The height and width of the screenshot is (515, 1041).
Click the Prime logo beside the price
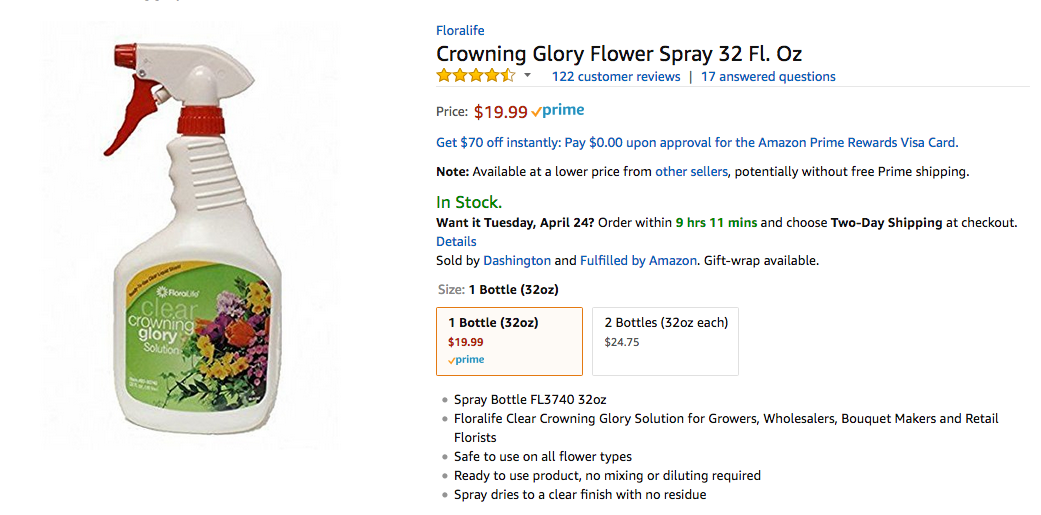click(558, 111)
